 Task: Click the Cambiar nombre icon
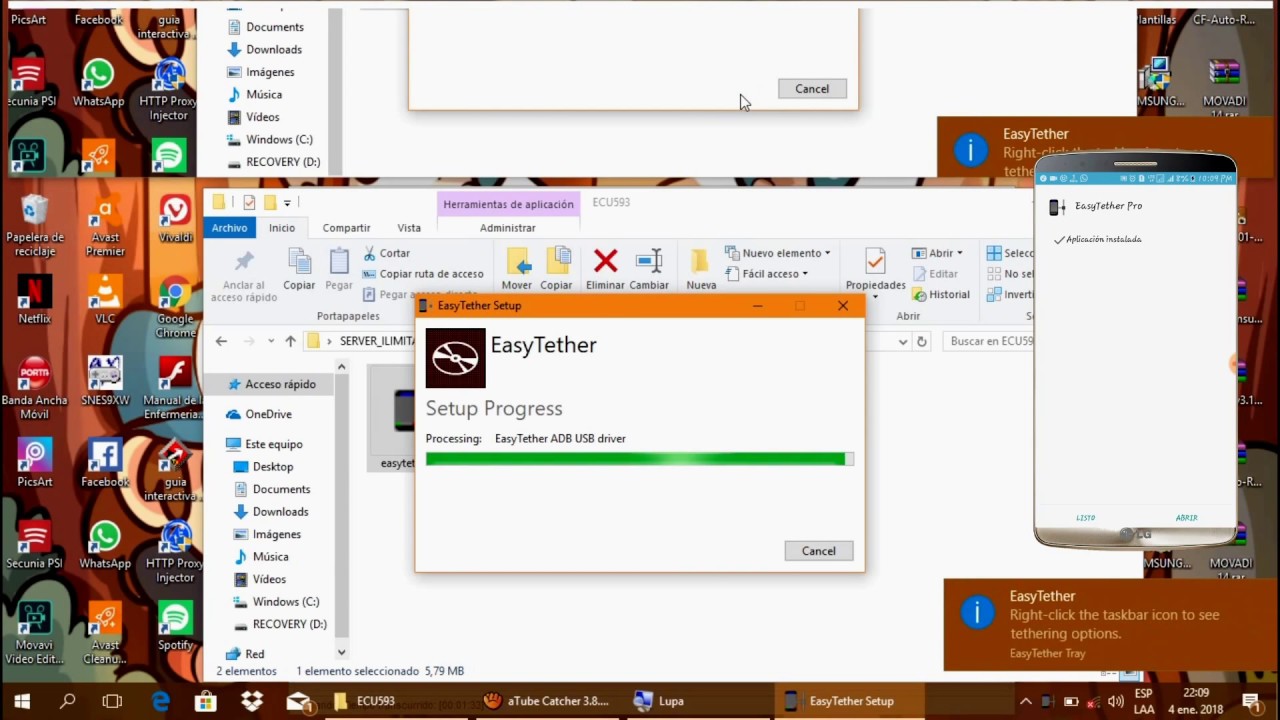649,262
